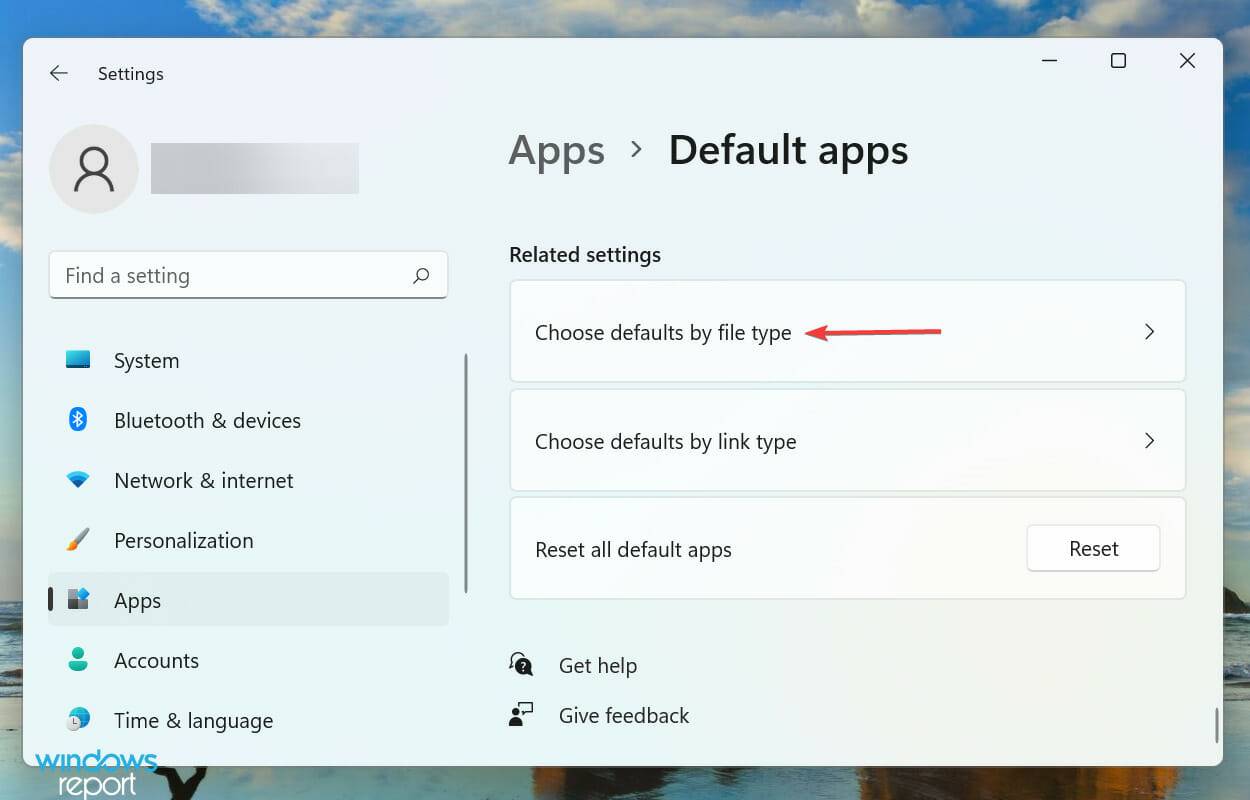Image resolution: width=1250 pixels, height=800 pixels.
Task: Open the Give feedback icon
Action: pyautogui.click(x=521, y=714)
